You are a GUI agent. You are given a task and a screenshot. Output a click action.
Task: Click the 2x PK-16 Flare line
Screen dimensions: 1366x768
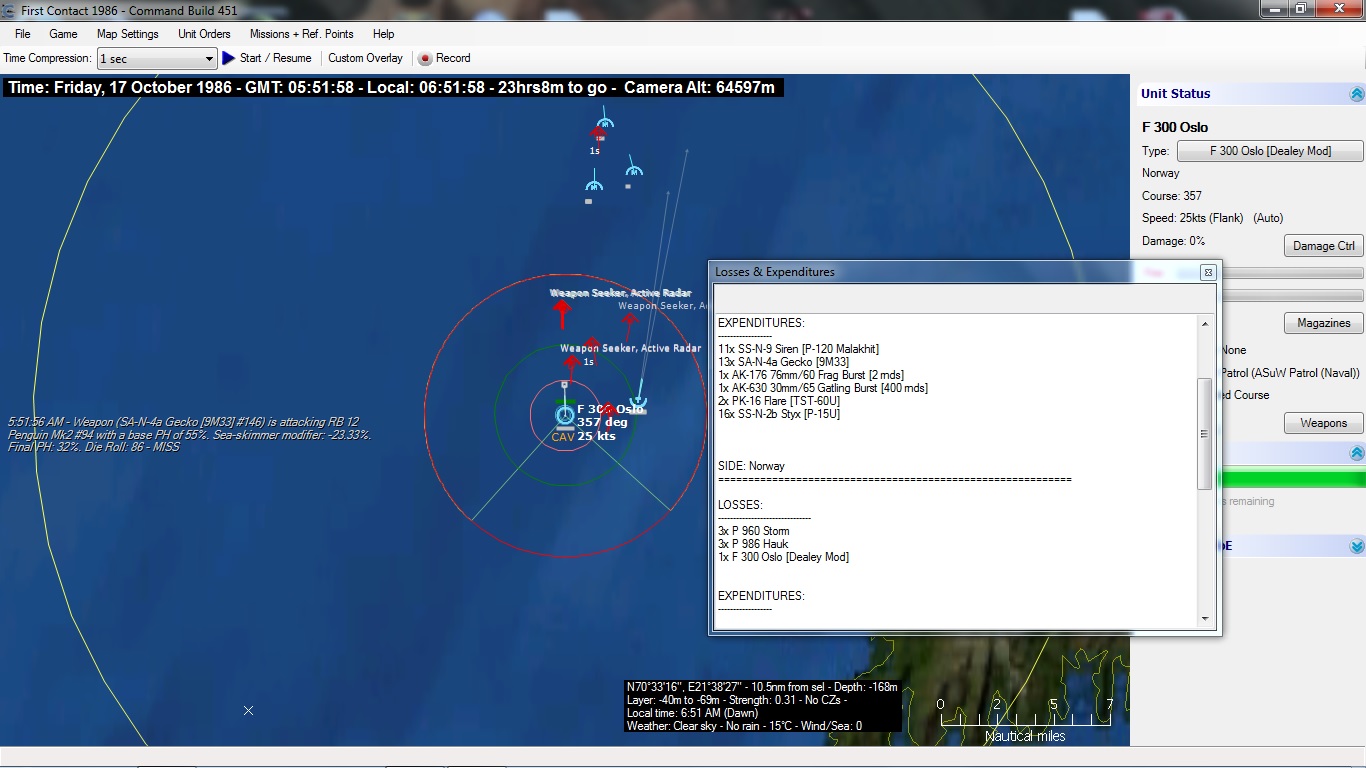[x=780, y=401]
